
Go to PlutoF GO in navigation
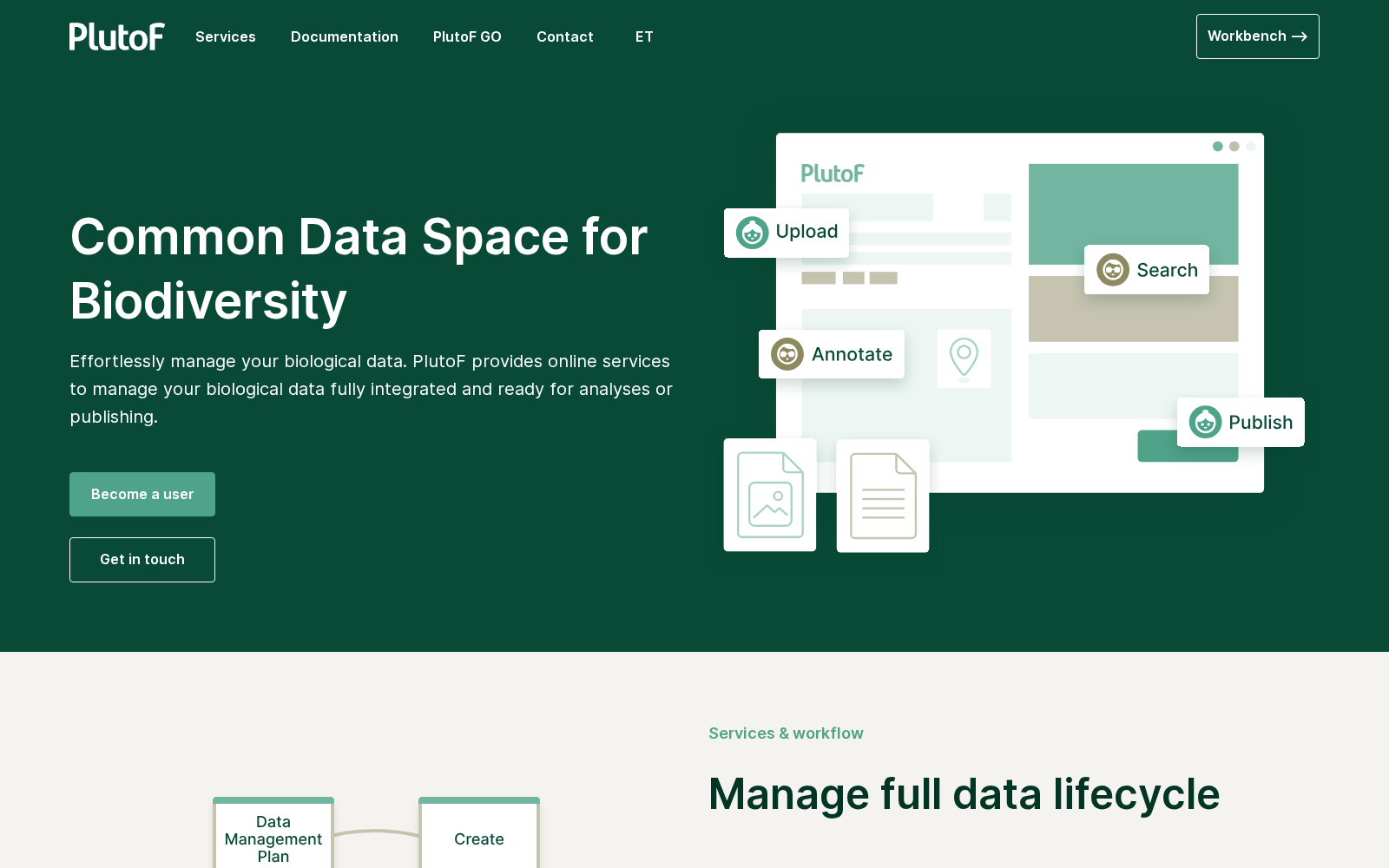467,36
